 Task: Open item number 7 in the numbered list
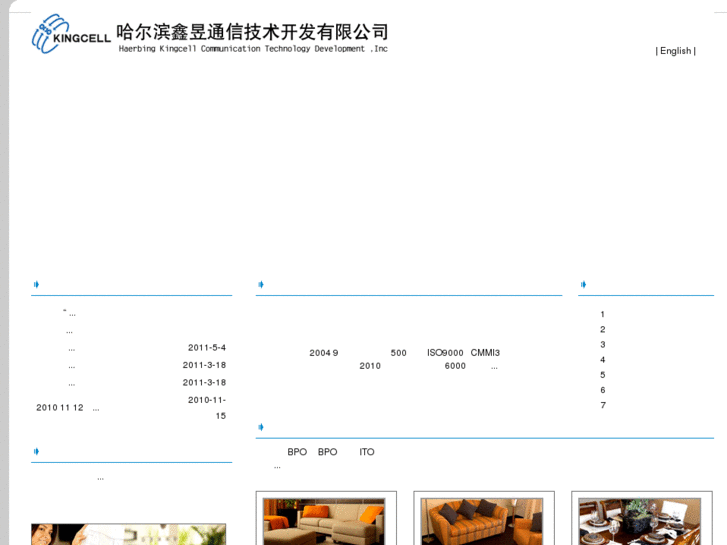[x=602, y=405]
